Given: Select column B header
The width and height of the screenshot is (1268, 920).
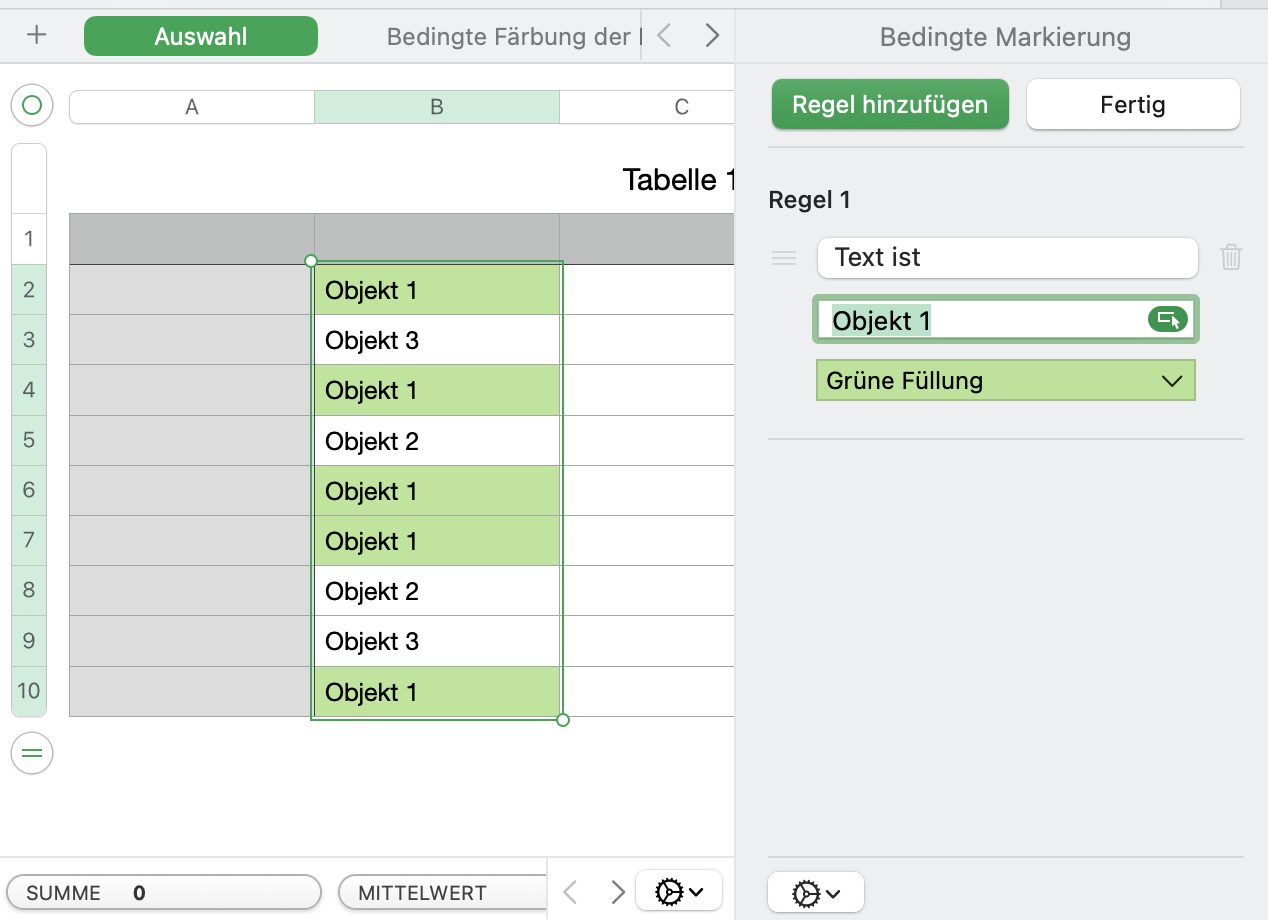Looking at the screenshot, I should [437, 107].
